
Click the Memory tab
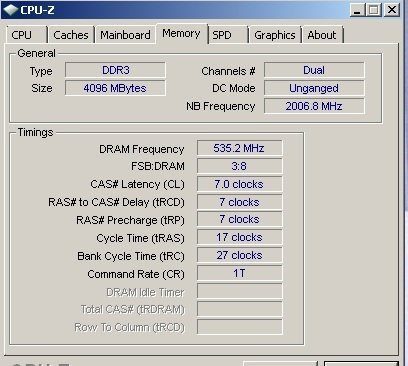click(182, 33)
